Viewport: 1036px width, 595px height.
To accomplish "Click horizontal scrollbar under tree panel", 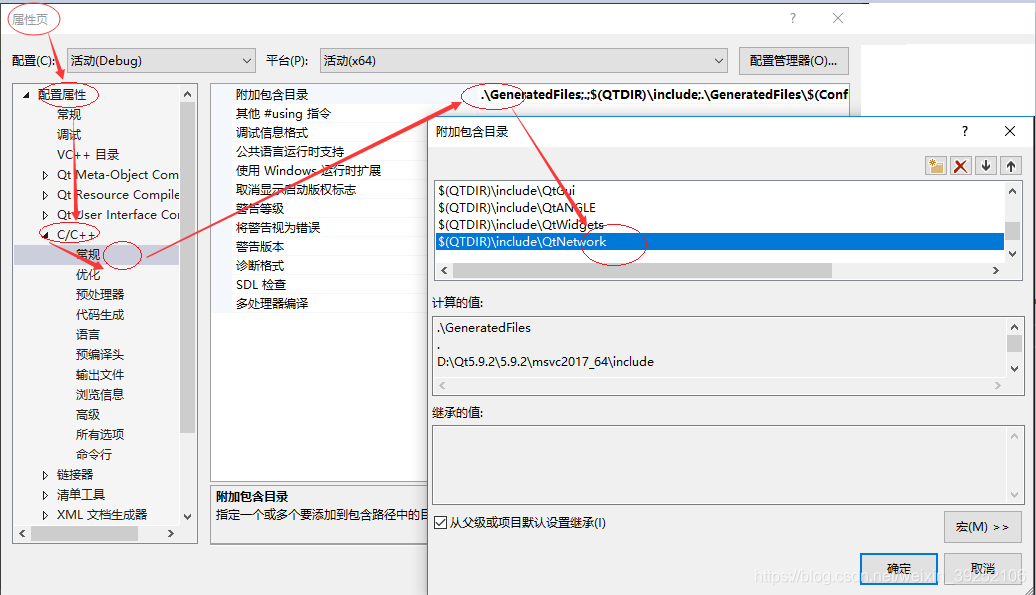I will point(85,534).
